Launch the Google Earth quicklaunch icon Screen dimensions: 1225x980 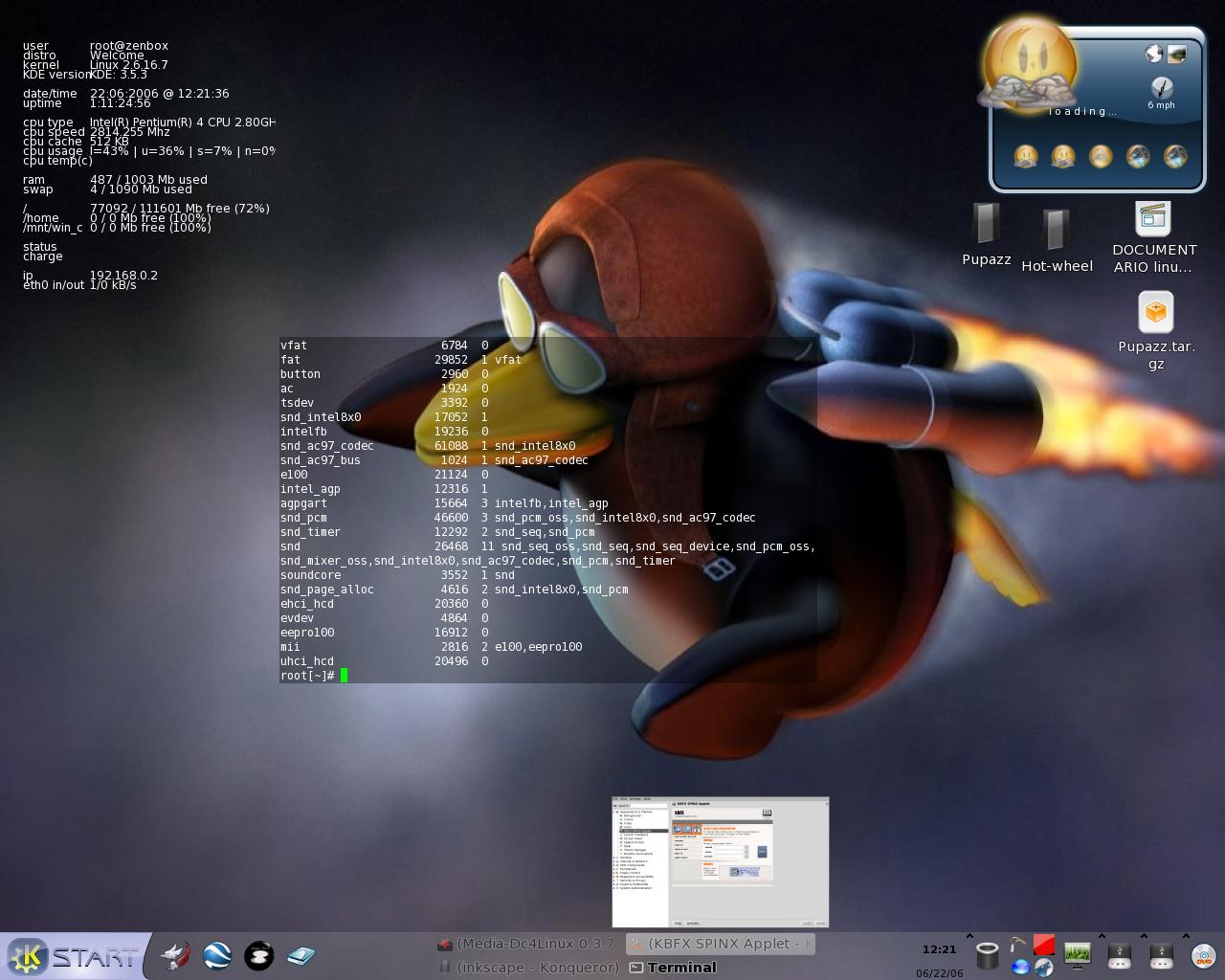(217, 955)
